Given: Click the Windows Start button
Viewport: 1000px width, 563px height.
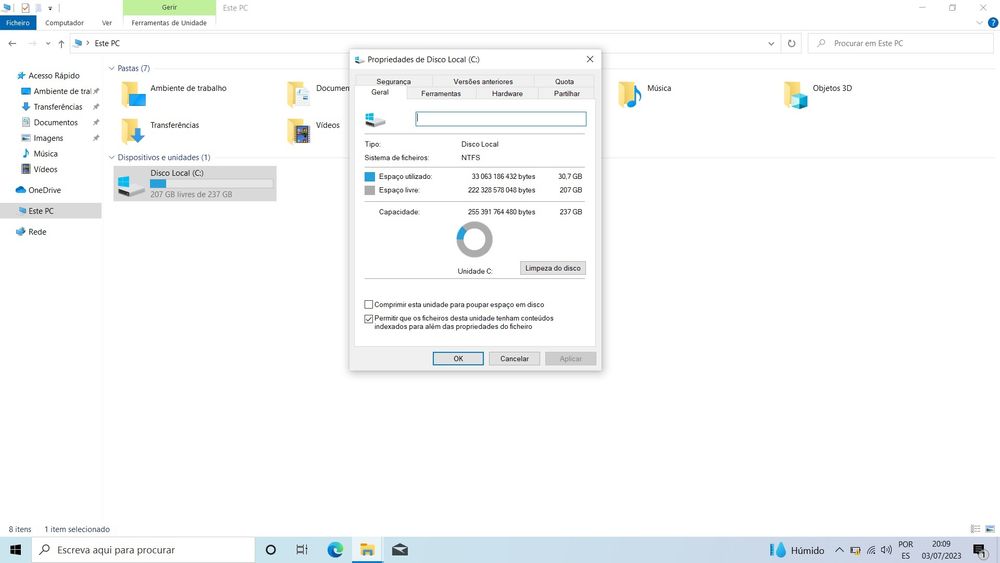Looking at the screenshot, I should (16, 550).
